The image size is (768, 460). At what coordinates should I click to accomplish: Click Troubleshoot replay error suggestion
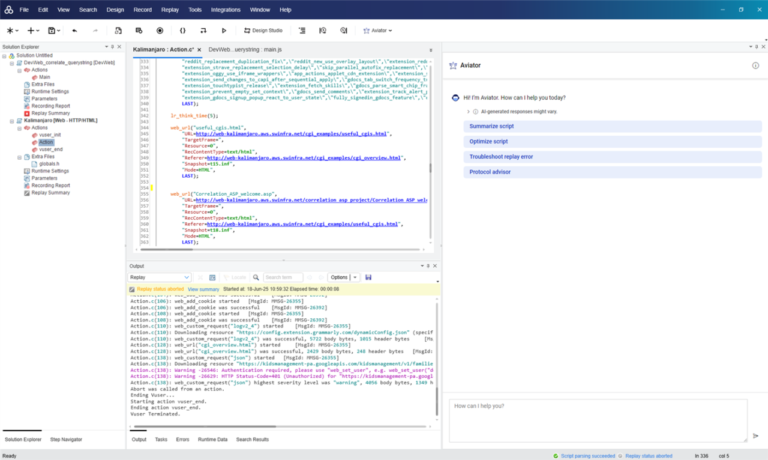click(x=612, y=157)
